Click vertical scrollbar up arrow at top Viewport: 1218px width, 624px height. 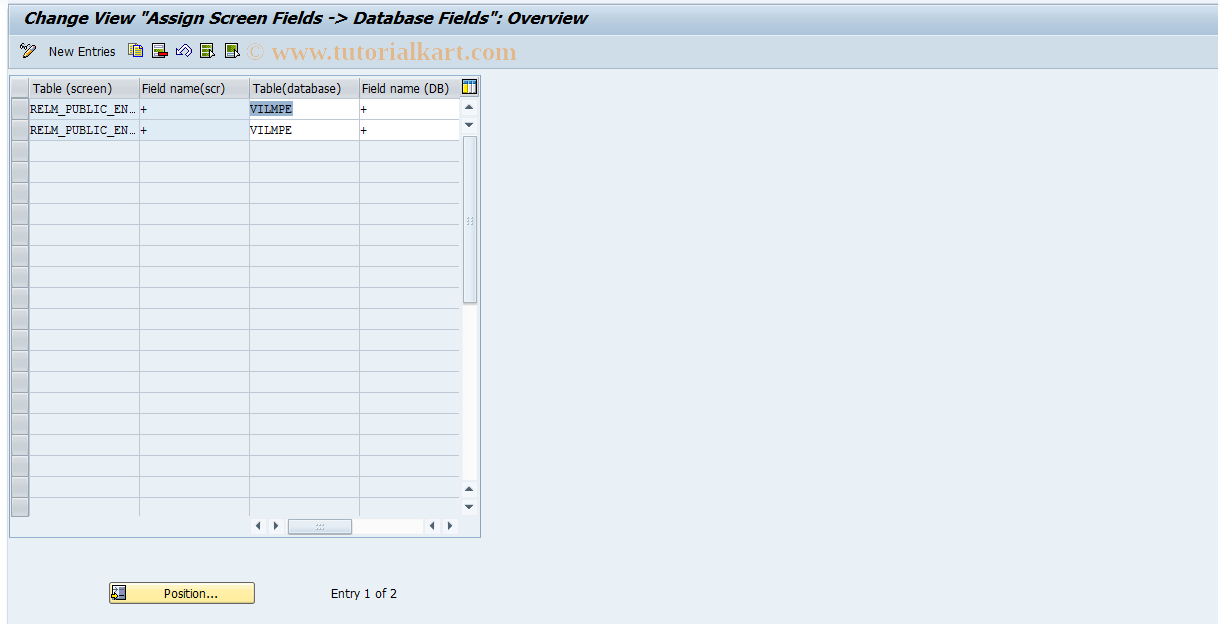(470, 107)
